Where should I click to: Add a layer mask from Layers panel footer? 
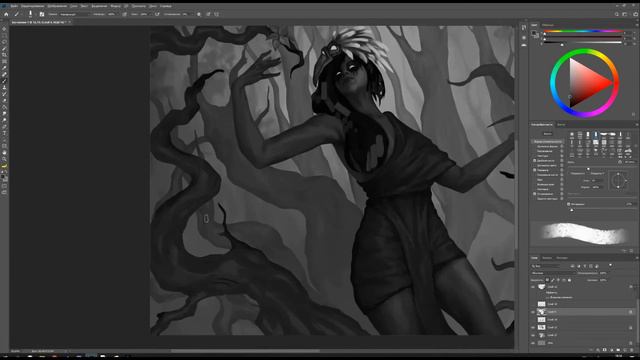(x=604, y=350)
